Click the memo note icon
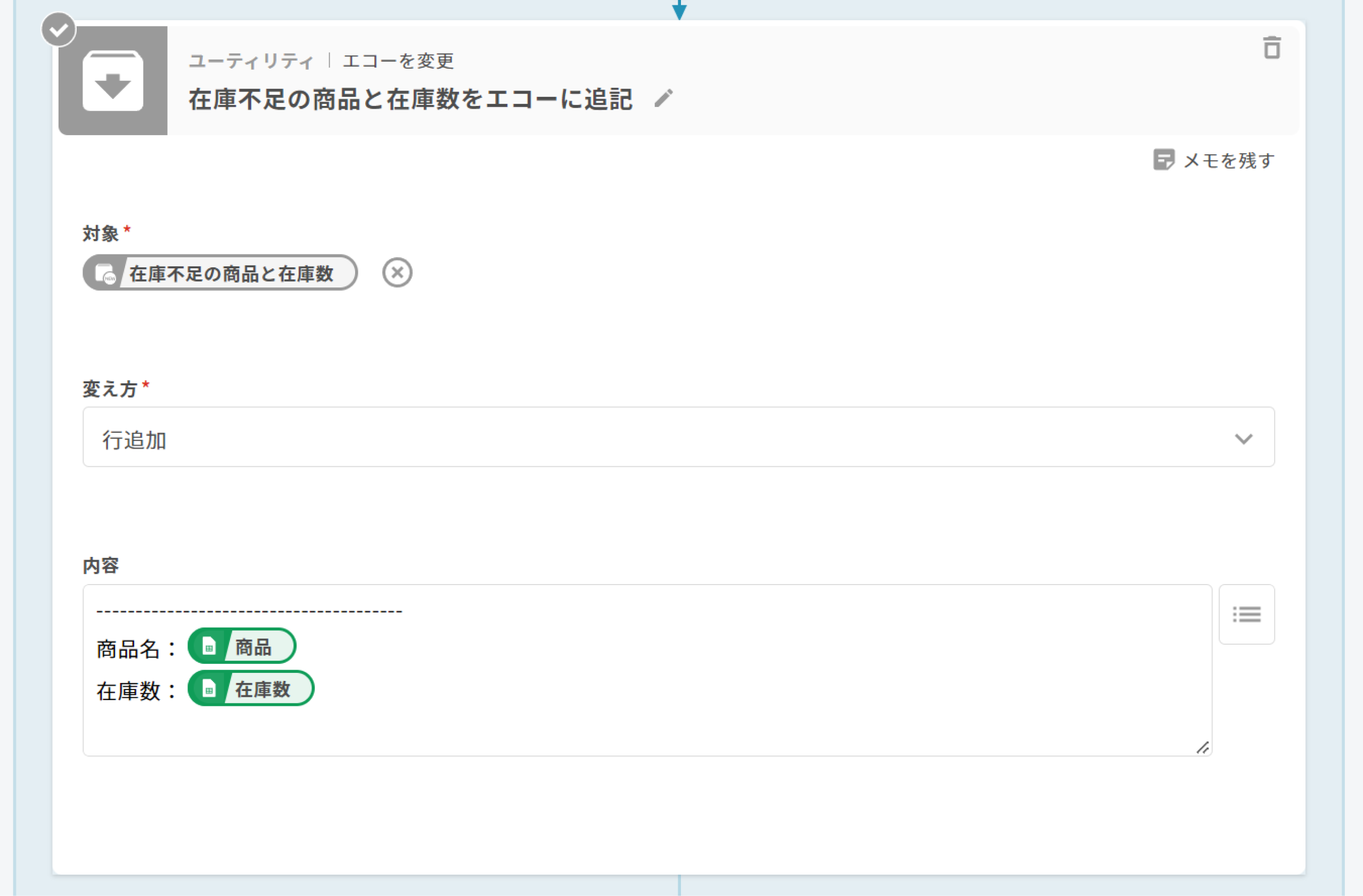This screenshot has height=896, width=1363. click(1163, 160)
